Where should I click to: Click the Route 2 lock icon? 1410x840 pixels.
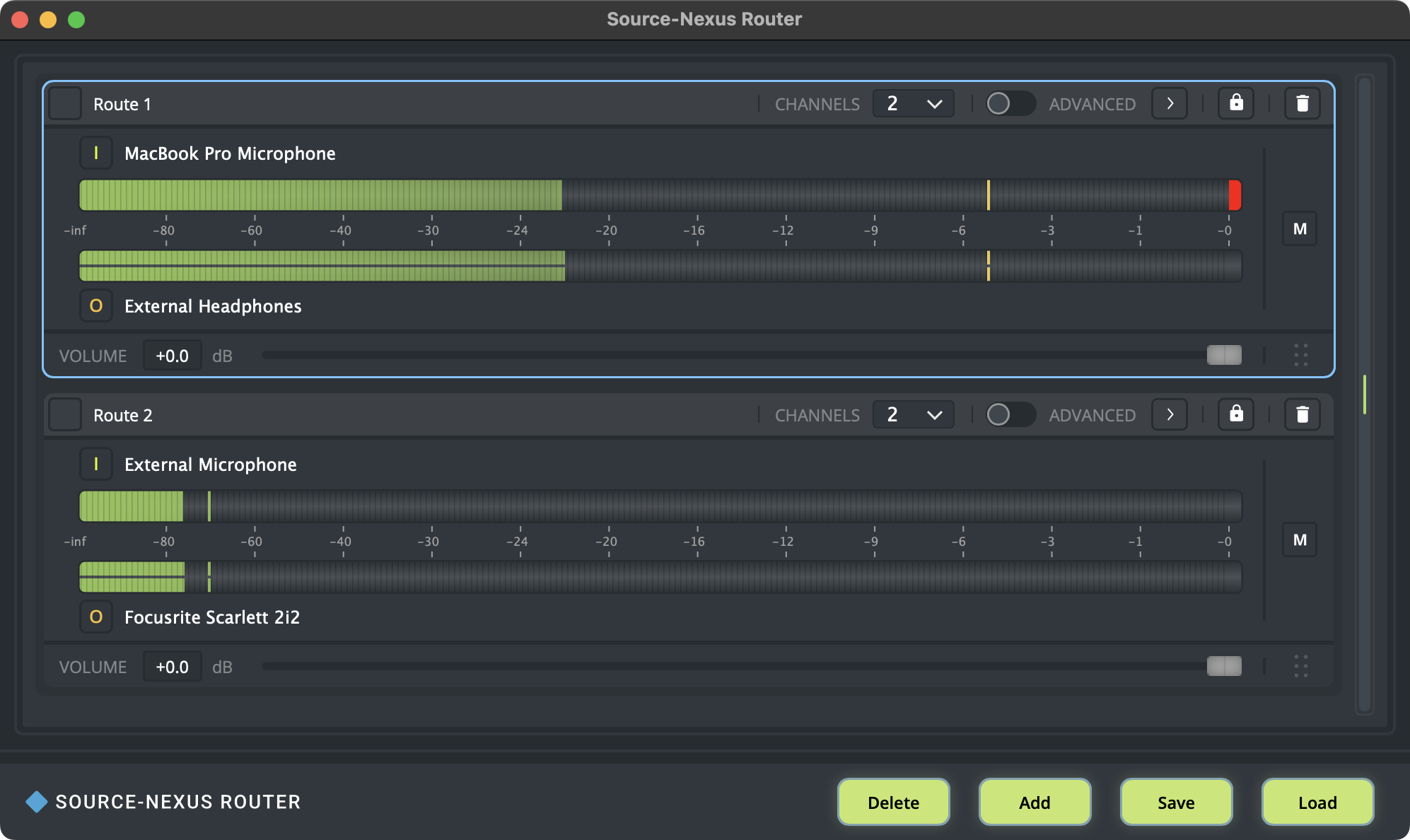(x=1236, y=414)
